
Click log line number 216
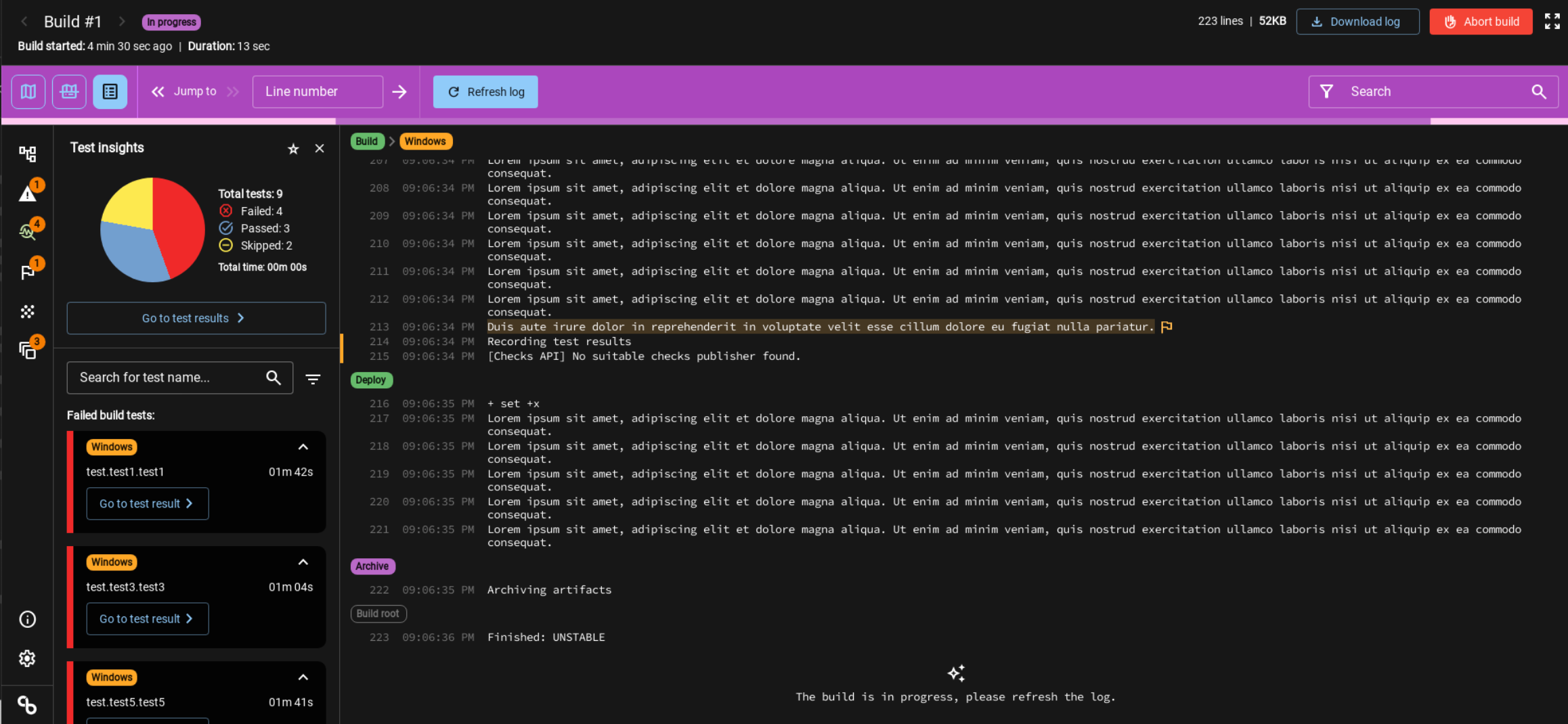coord(379,404)
